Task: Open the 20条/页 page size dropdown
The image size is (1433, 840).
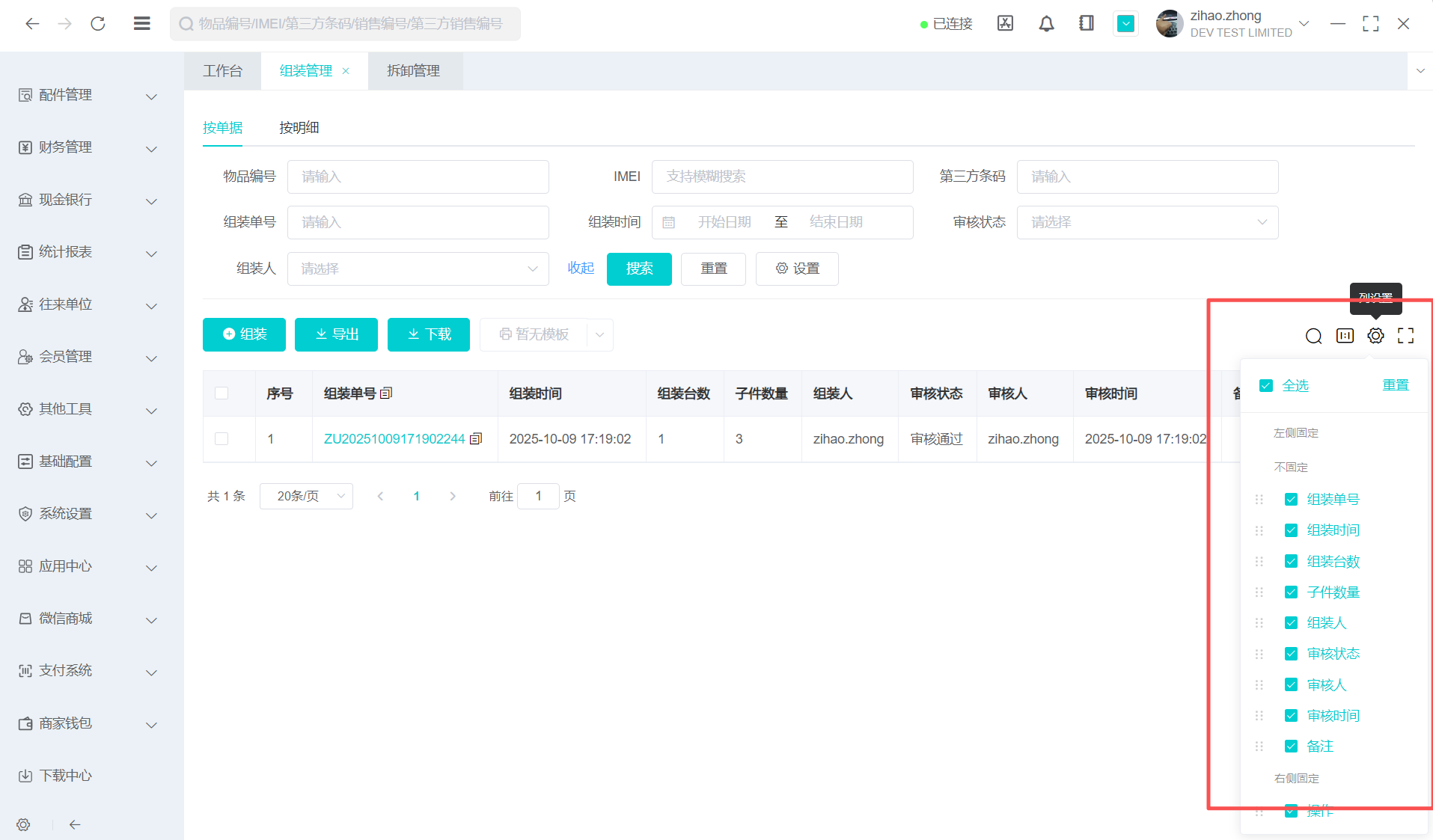Action: (x=306, y=496)
